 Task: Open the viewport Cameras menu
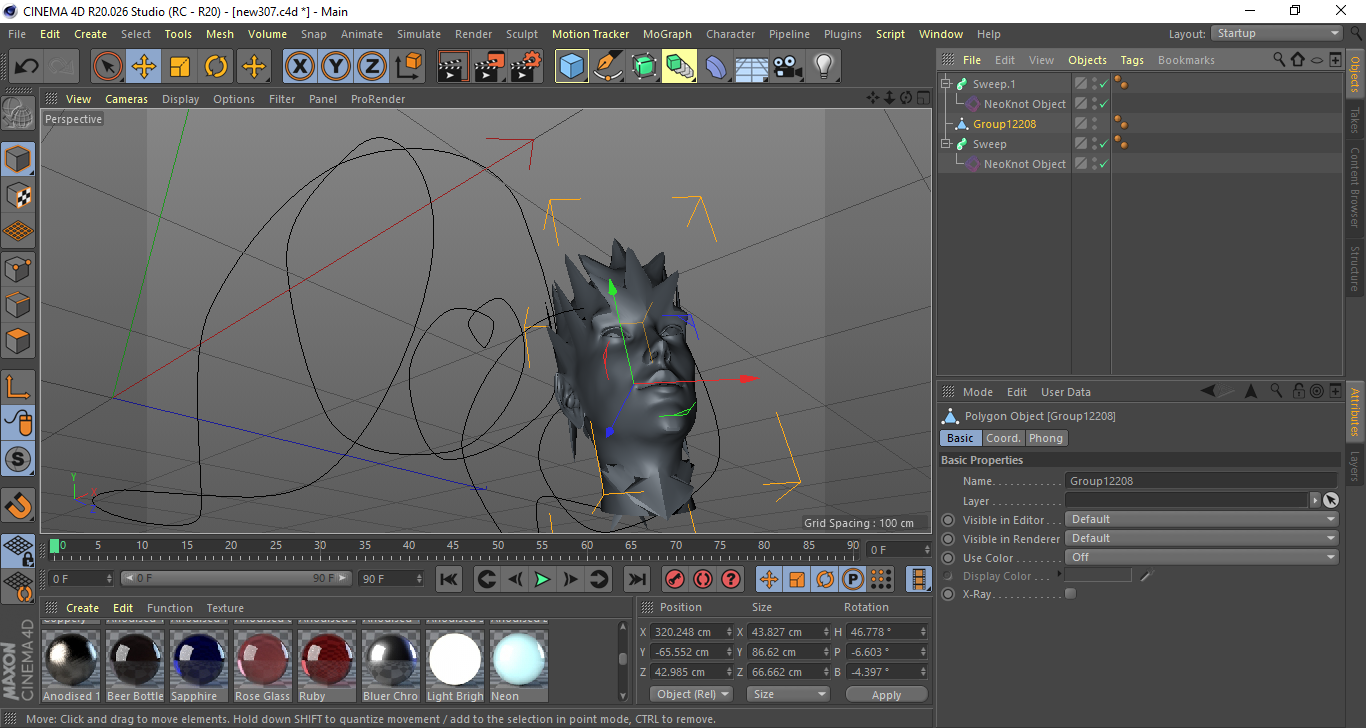coord(126,99)
